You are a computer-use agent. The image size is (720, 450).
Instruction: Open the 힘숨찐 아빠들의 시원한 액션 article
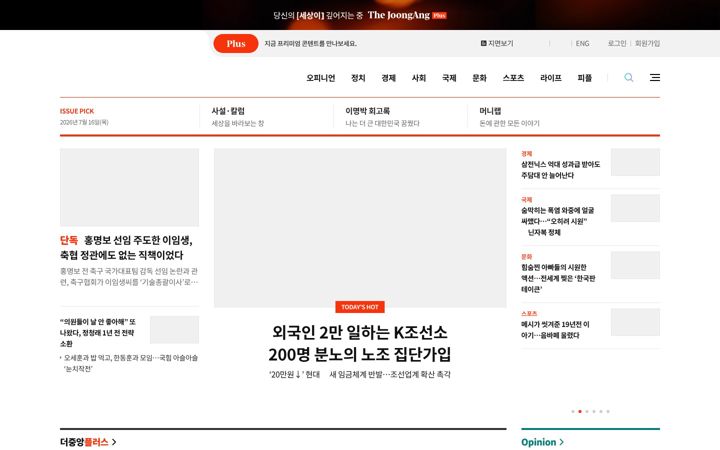pos(558,278)
